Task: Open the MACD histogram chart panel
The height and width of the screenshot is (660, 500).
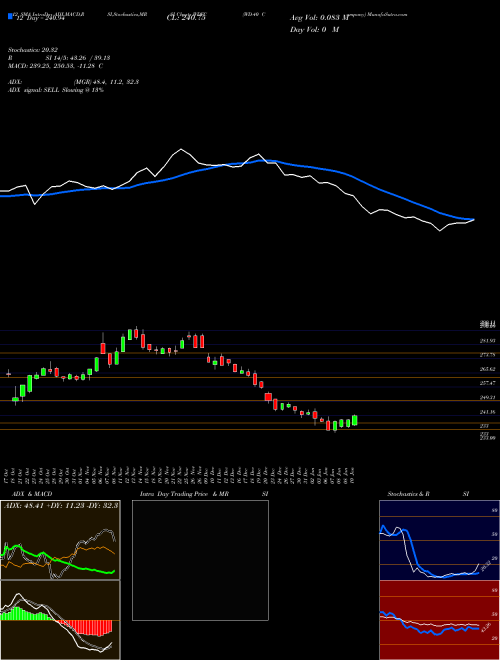Action: pos(60,620)
